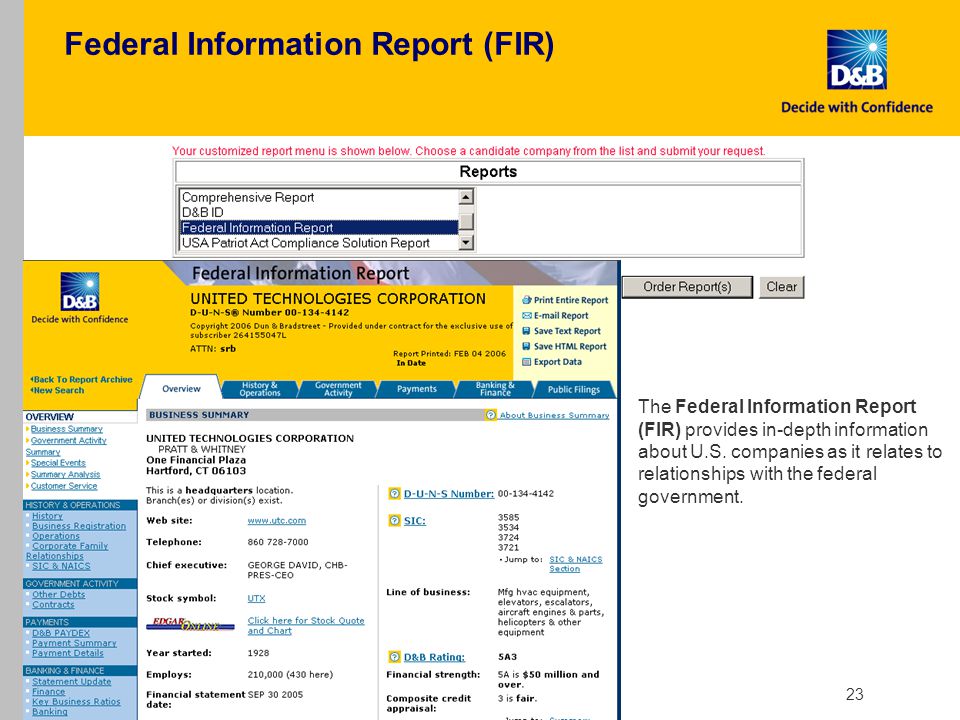Open the Public Filings tab

click(x=574, y=389)
